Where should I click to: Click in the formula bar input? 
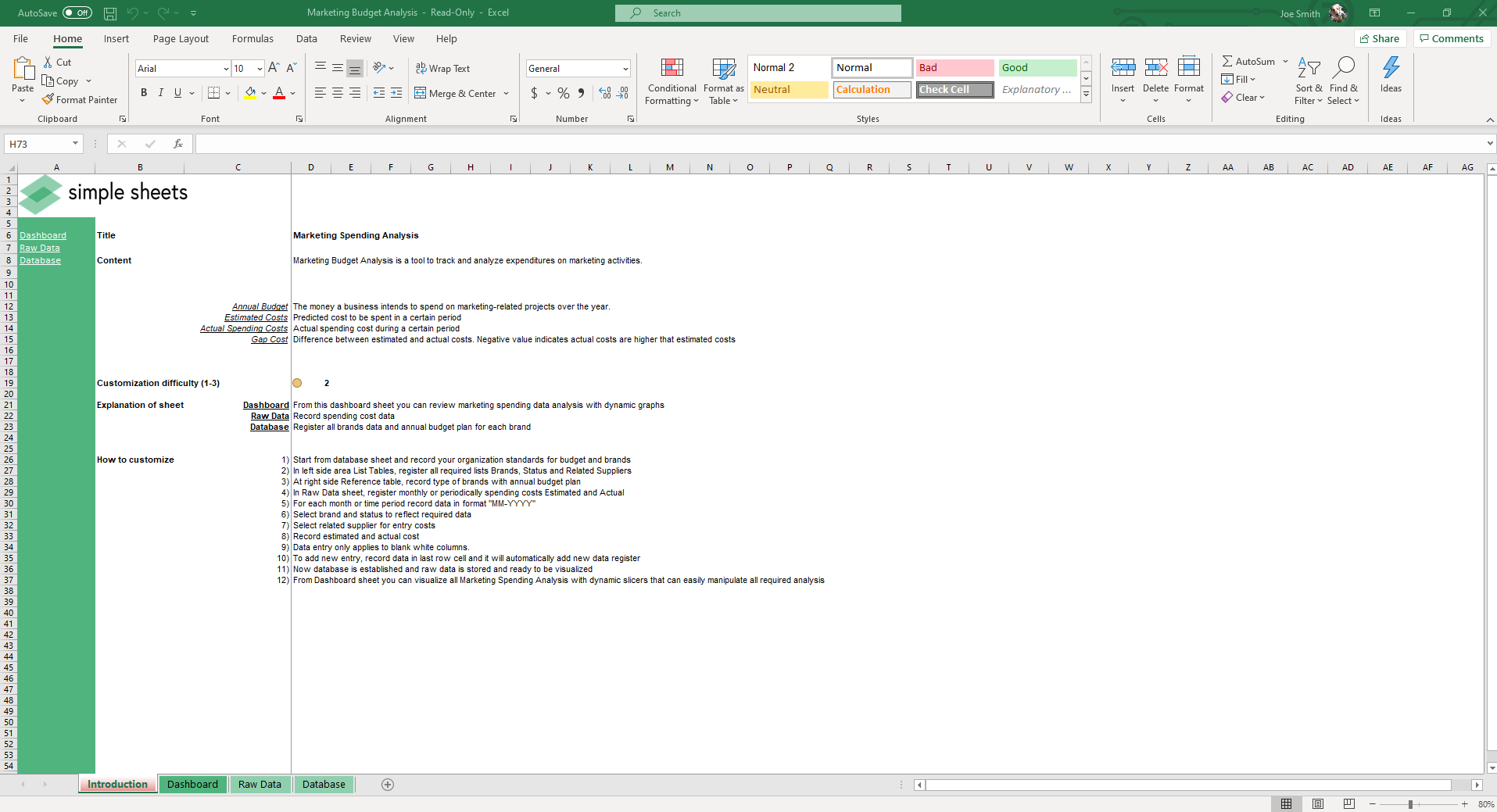[x=839, y=144]
